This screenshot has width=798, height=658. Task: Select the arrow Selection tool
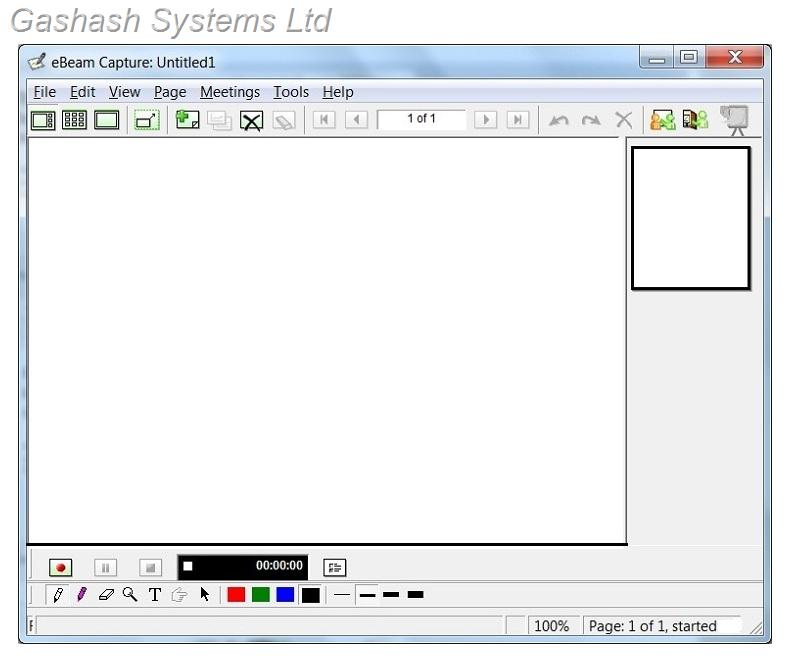tap(205, 594)
